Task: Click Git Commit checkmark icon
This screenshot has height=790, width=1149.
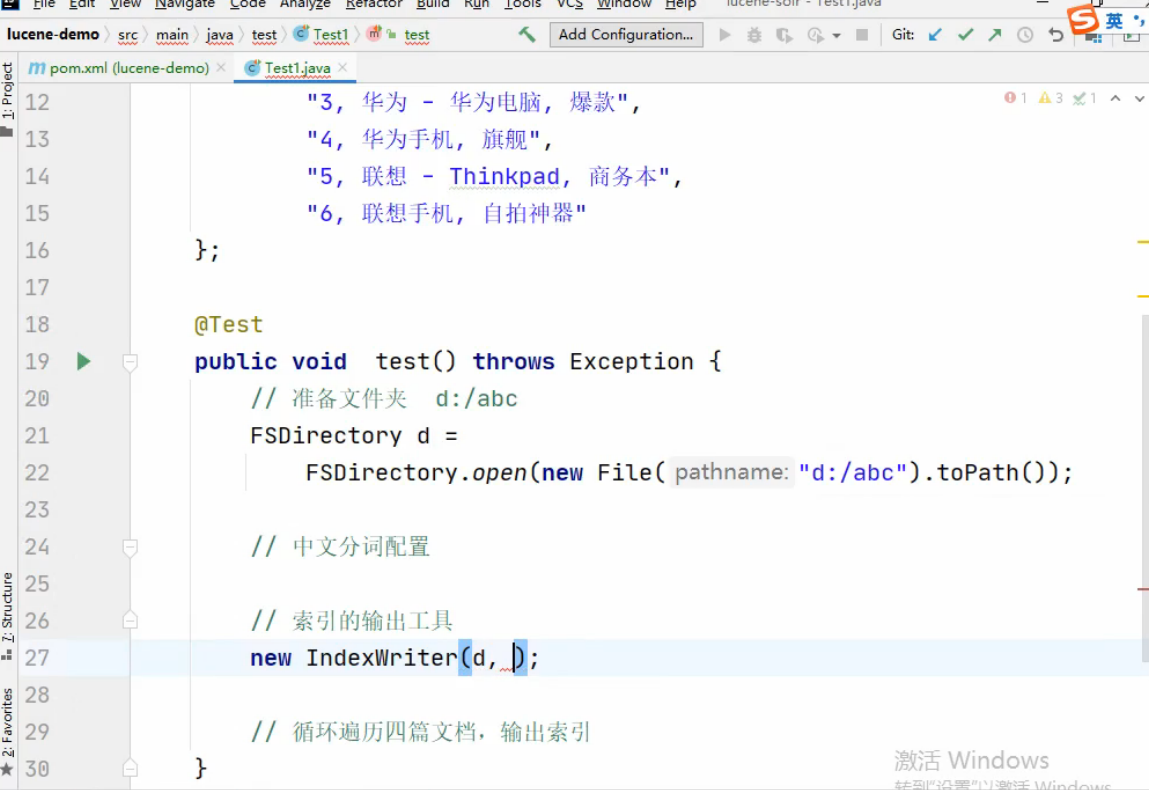Action: pos(965,34)
